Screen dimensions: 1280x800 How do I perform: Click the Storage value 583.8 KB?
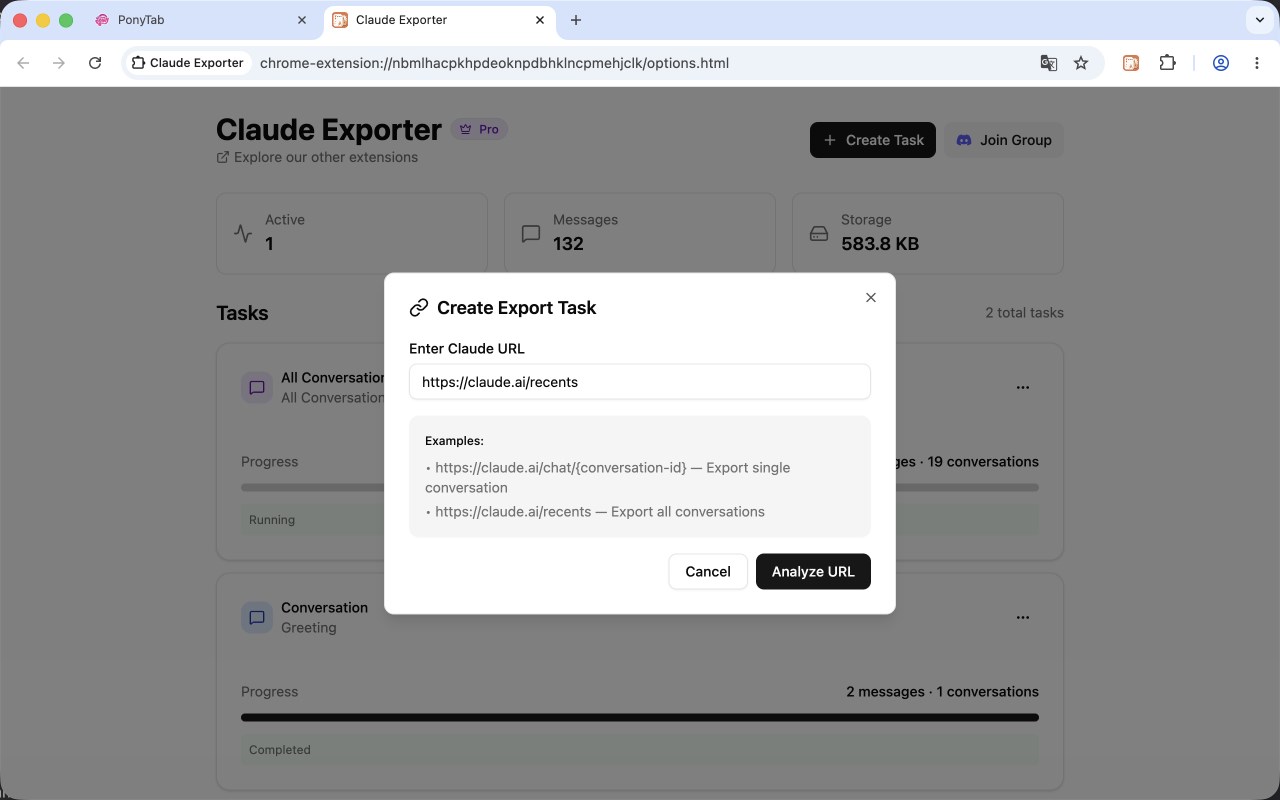click(880, 244)
